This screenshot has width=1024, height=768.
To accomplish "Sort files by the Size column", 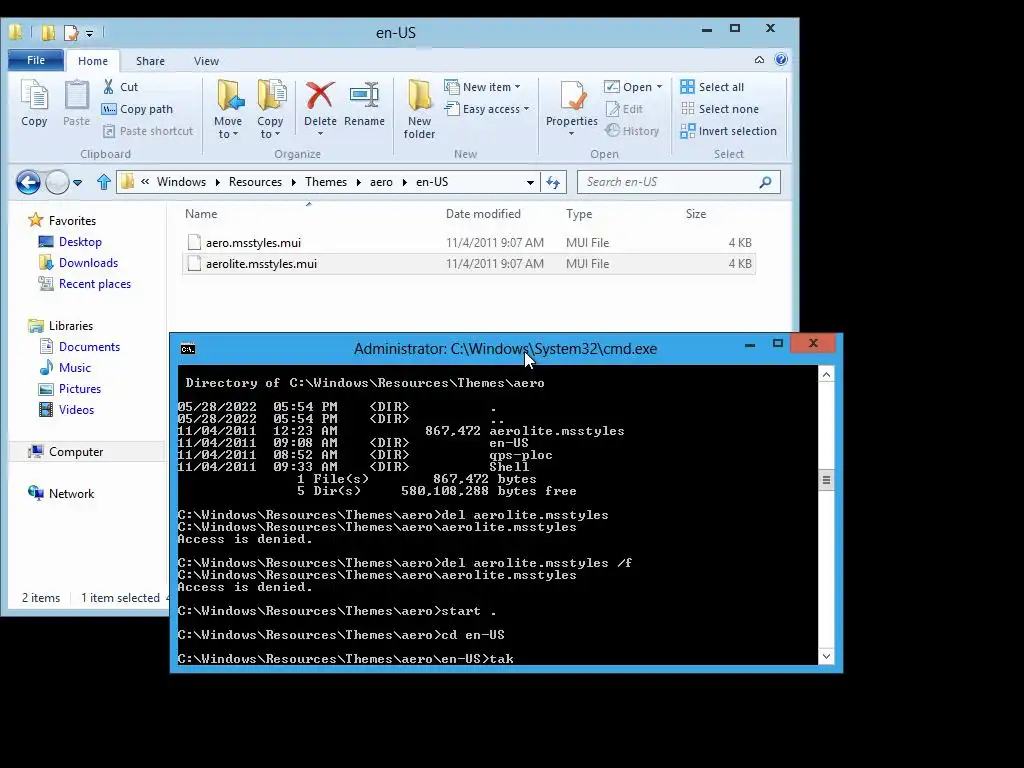I will click(696, 214).
